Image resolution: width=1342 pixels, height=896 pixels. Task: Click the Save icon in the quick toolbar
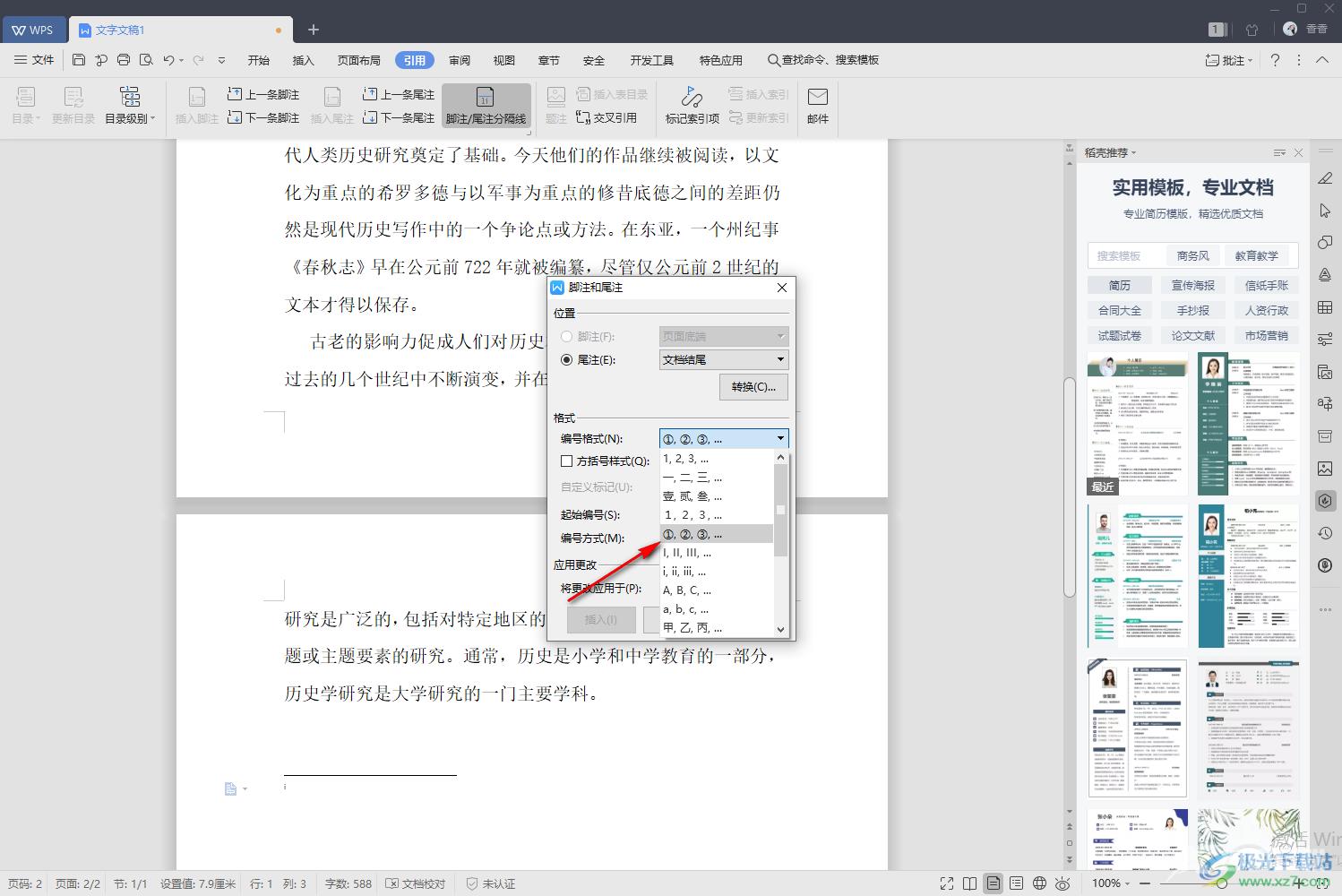click(79, 60)
